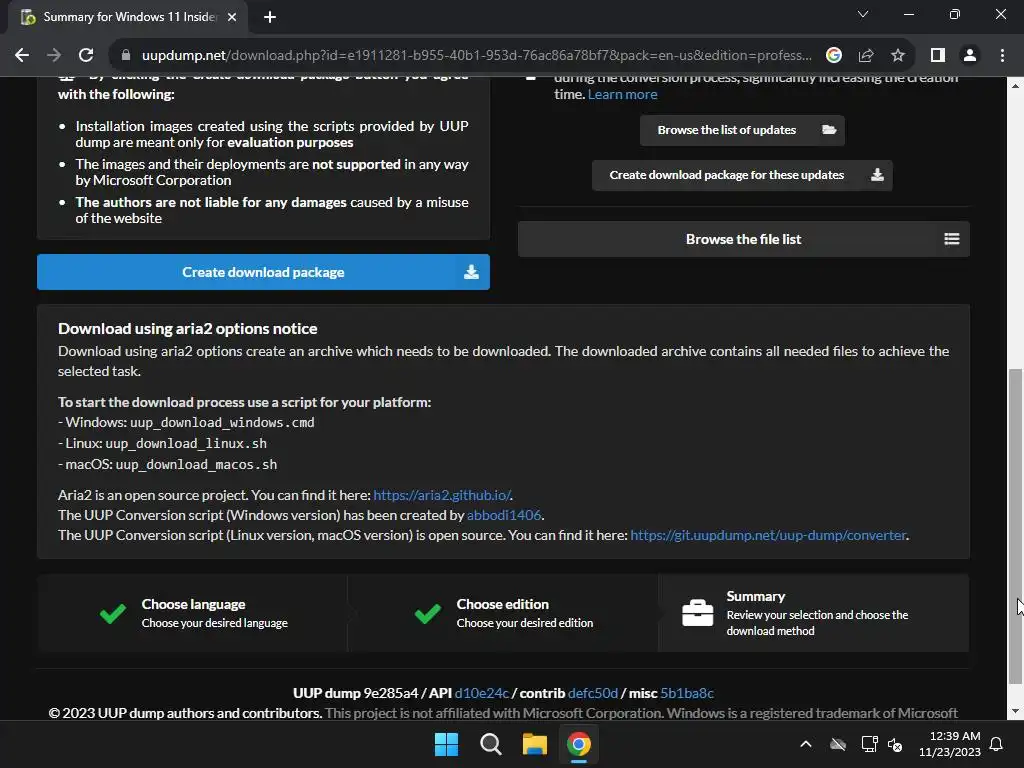The image size is (1024, 768).
Task: Click Create download package blue button
Action: (x=263, y=272)
